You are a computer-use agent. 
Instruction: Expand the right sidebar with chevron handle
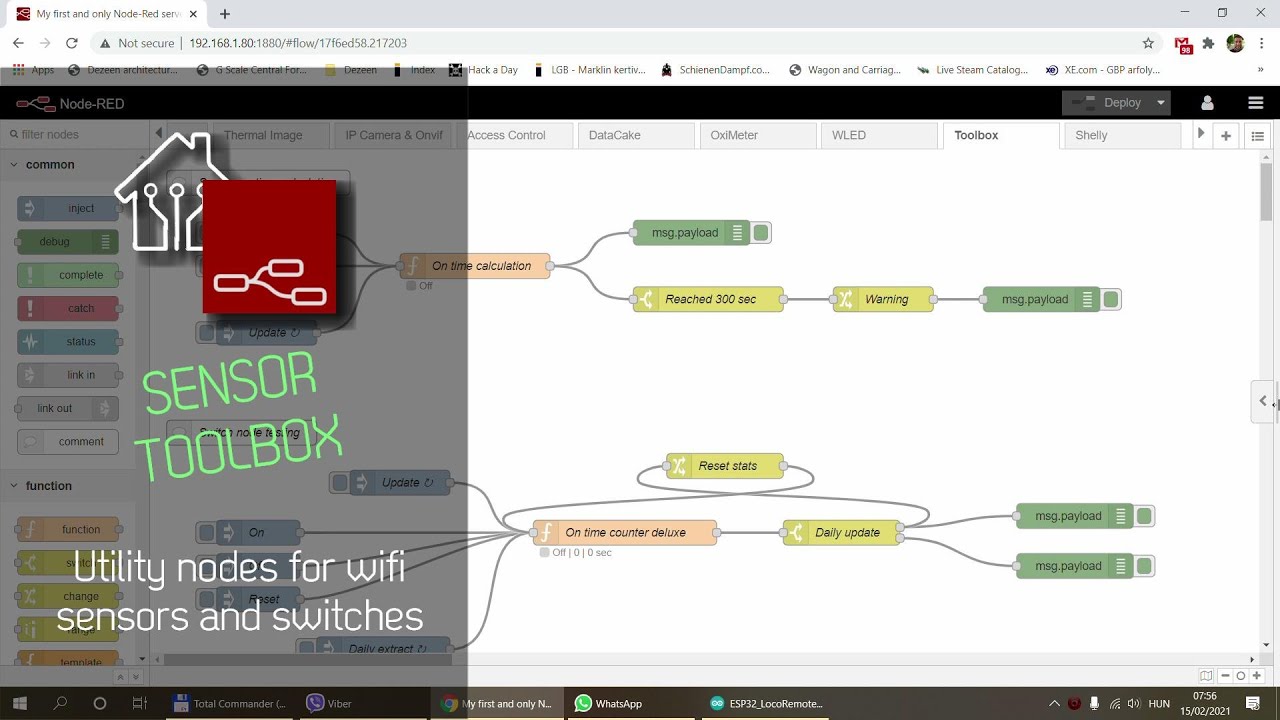[1263, 401]
